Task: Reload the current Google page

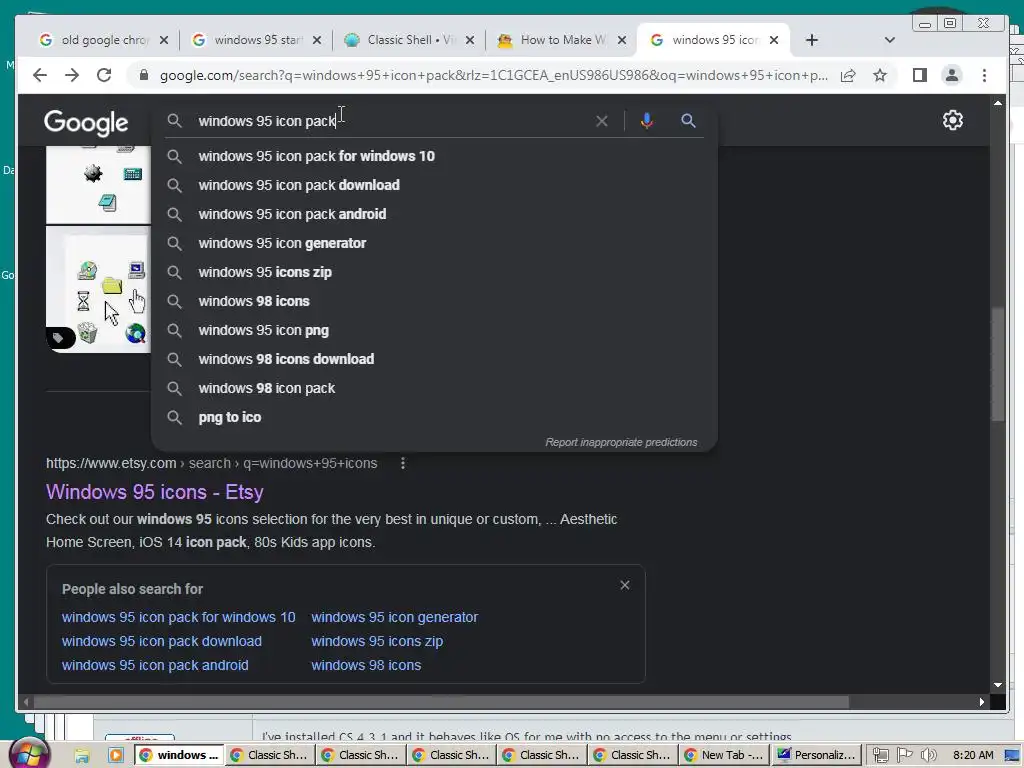Action: click(104, 75)
